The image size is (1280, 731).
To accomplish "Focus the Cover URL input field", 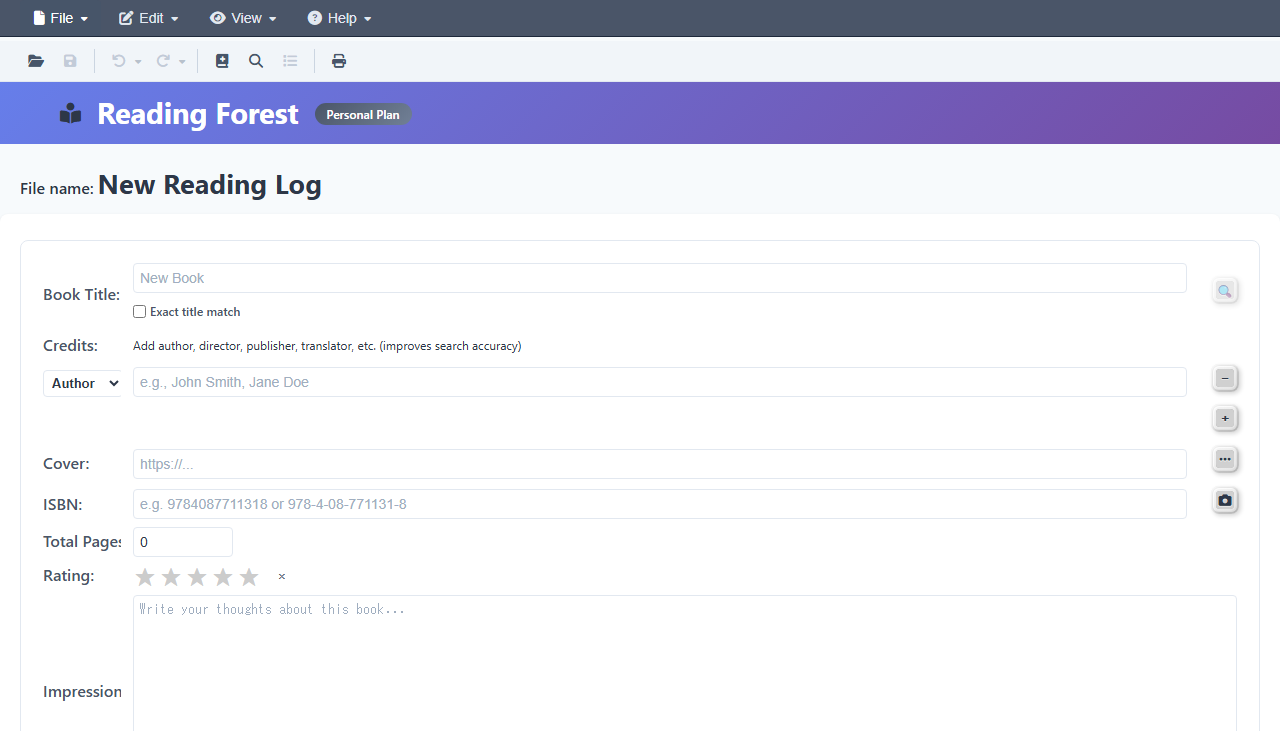I will pos(660,464).
